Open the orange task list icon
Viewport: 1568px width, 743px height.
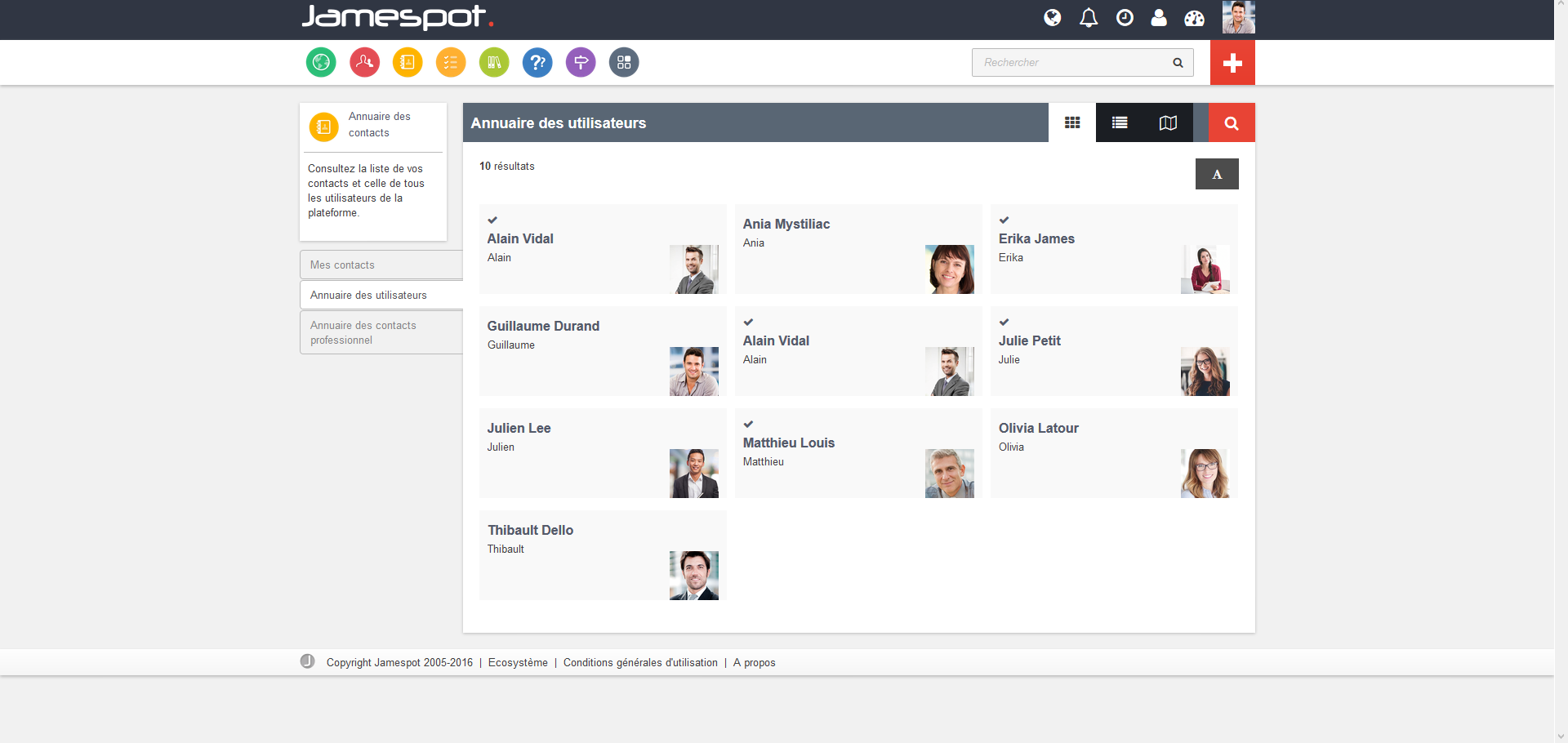click(451, 62)
